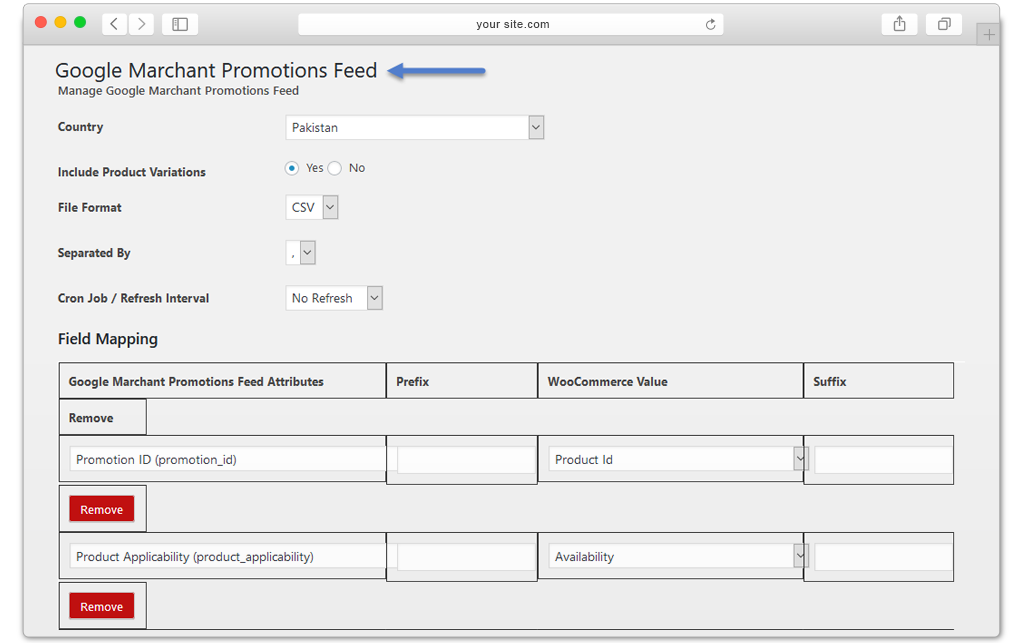Click the Prefix field in the Promotion ID row
This screenshot has height=643, width=1024.
coord(466,460)
